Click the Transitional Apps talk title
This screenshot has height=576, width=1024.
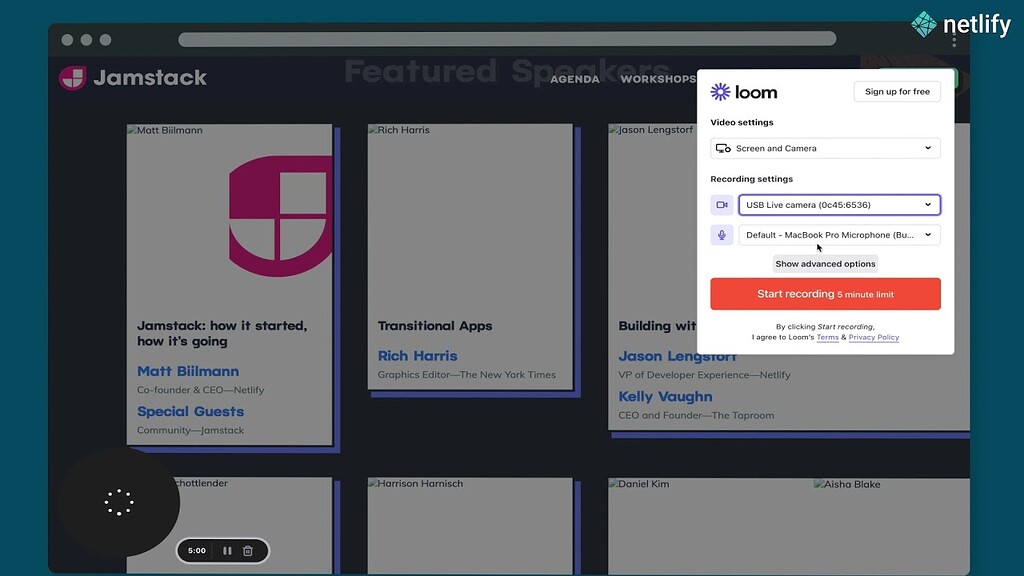(x=435, y=326)
